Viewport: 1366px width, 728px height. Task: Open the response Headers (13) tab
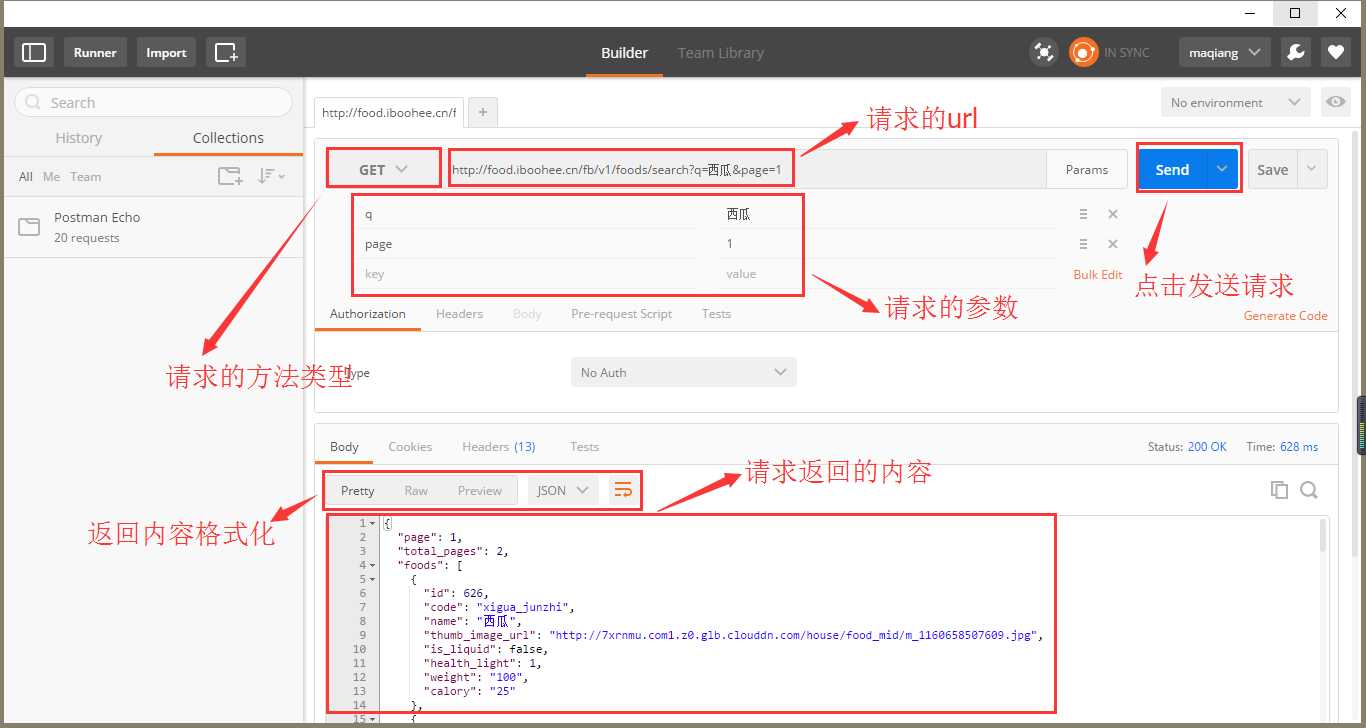[498, 447]
